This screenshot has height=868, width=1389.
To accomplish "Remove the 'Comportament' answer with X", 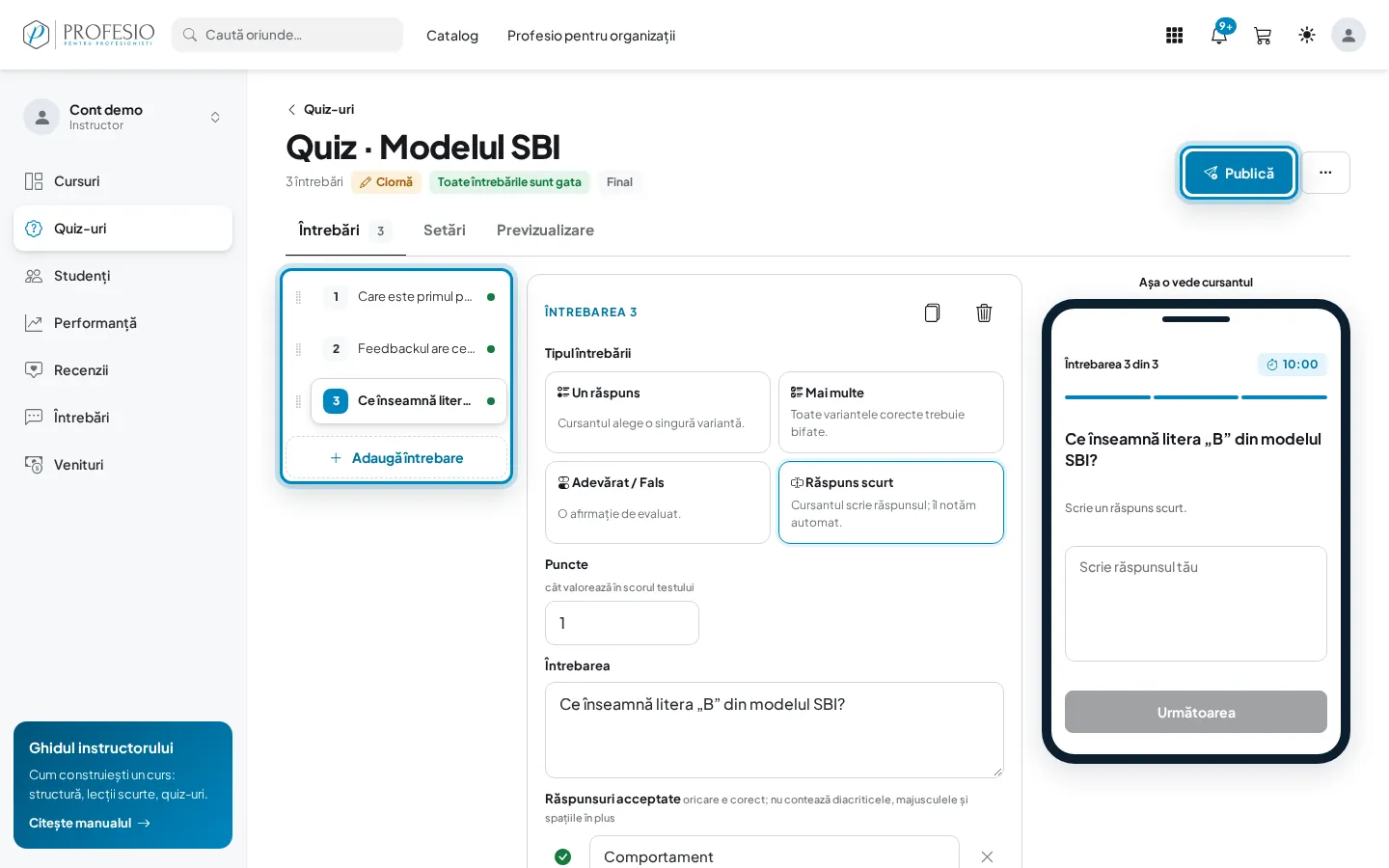I will [x=987, y=856].
